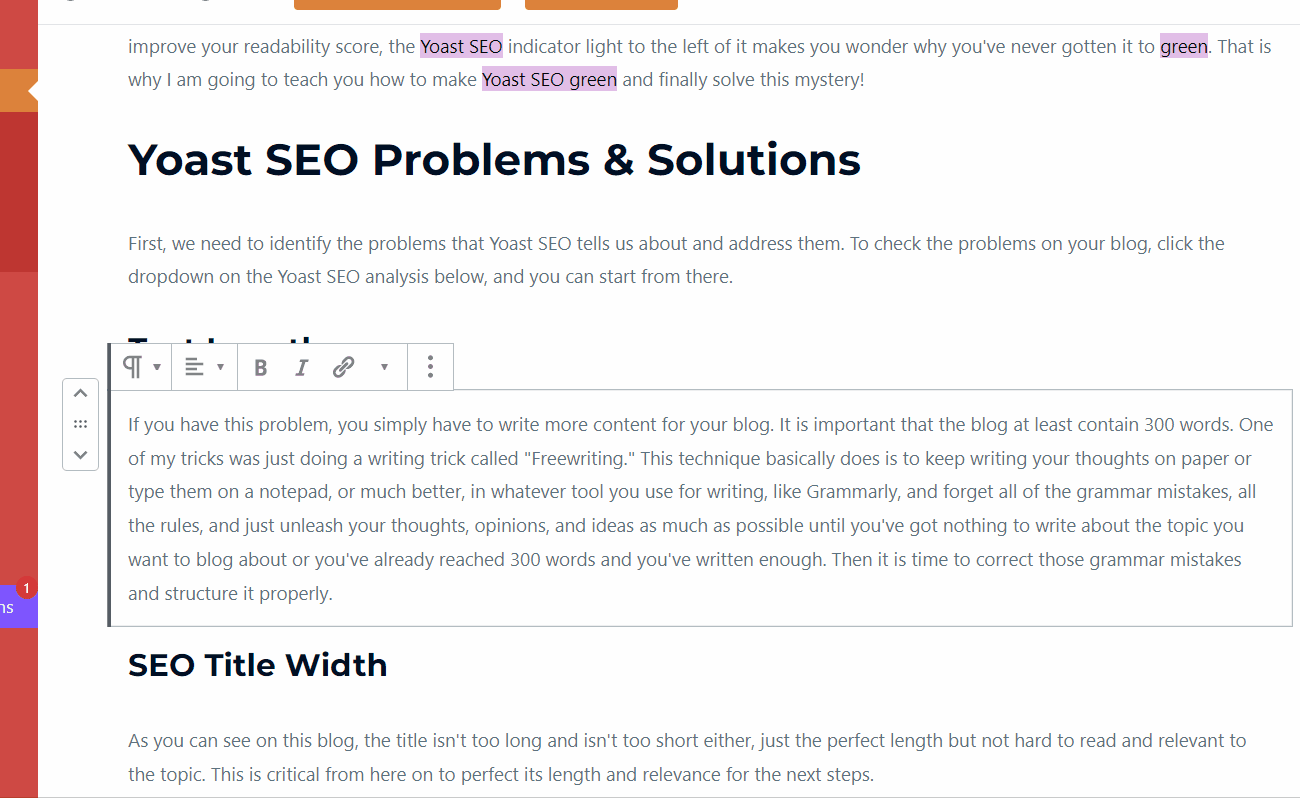The image size is (1300, 798).
Task: Click highlighted "Yoast SEO" before "indicator light"
Action: (461, 46)
